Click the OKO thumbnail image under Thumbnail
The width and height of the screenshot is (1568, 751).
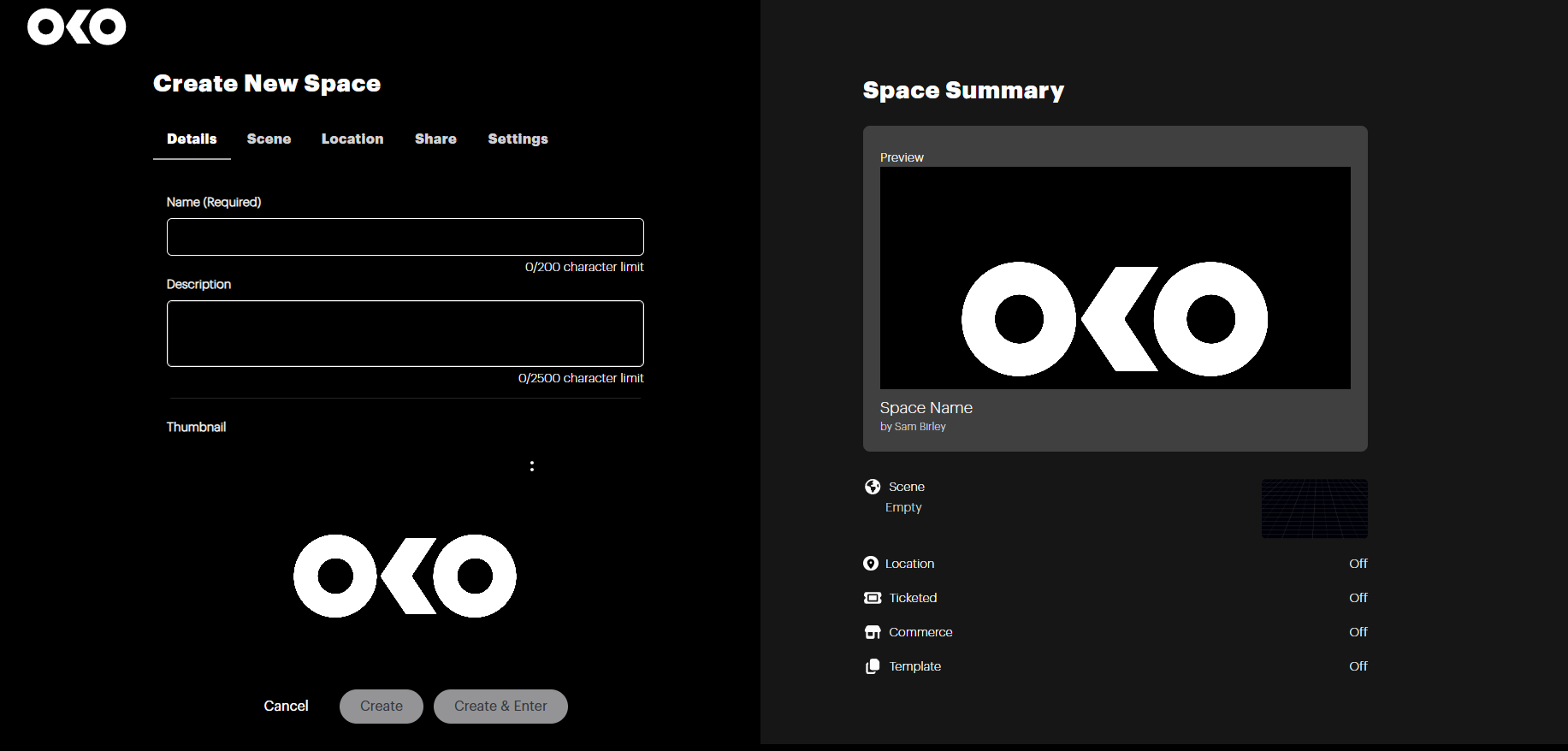click(405, 576)
